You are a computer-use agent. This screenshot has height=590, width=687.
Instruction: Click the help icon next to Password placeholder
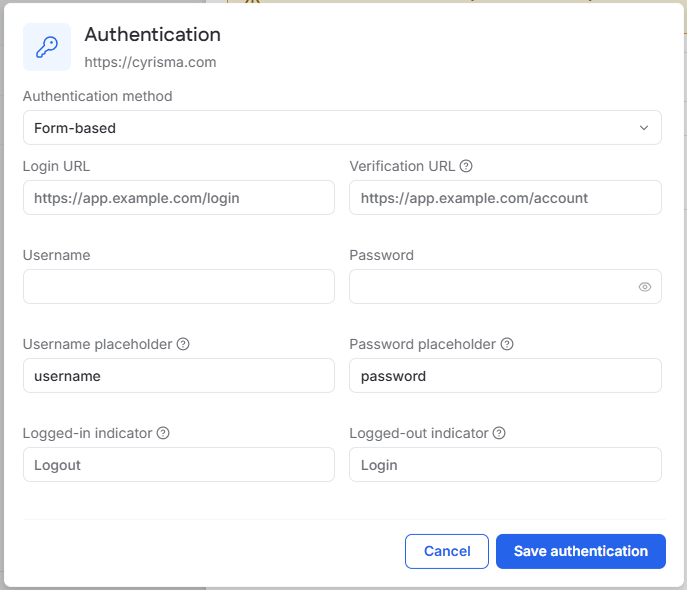[x=507, y=344]
